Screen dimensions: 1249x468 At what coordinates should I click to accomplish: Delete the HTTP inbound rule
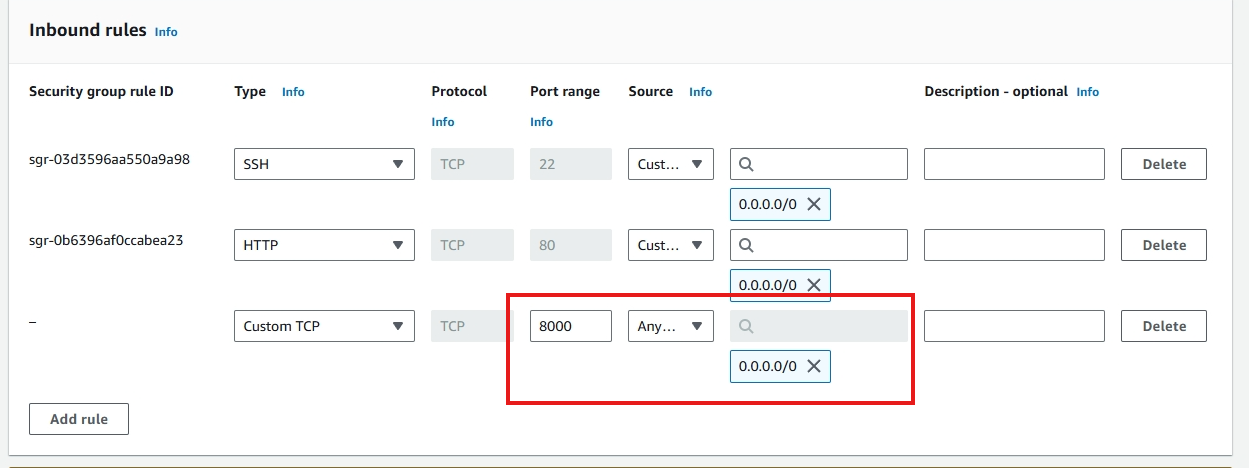point(1164,245)
